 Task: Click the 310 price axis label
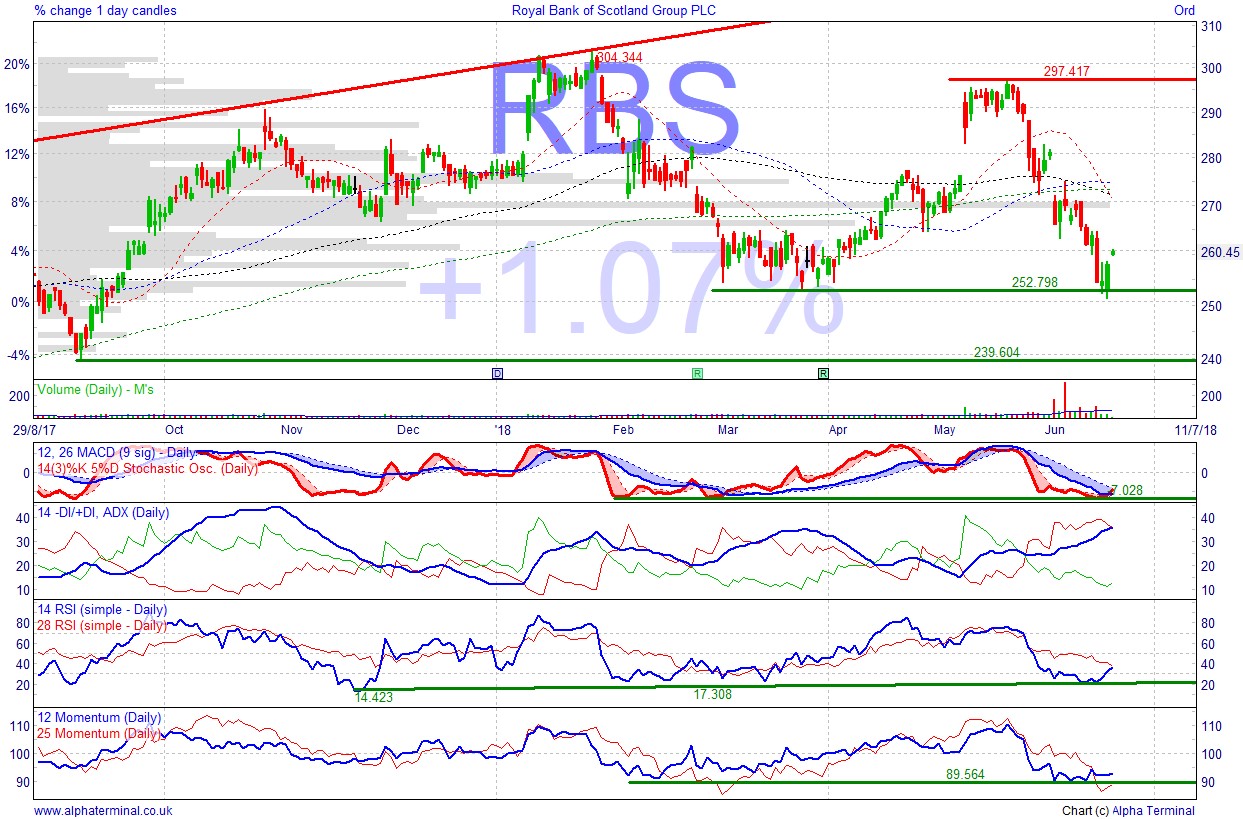tap(1211, 27)
